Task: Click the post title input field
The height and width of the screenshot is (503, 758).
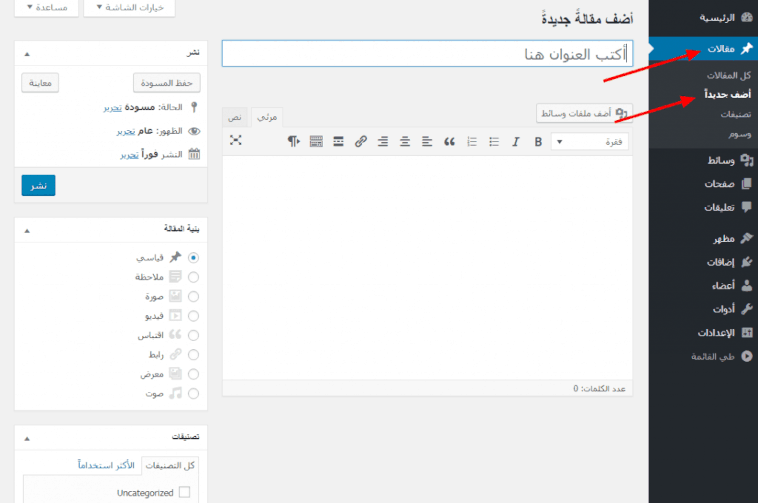Action: coord(426,53)
